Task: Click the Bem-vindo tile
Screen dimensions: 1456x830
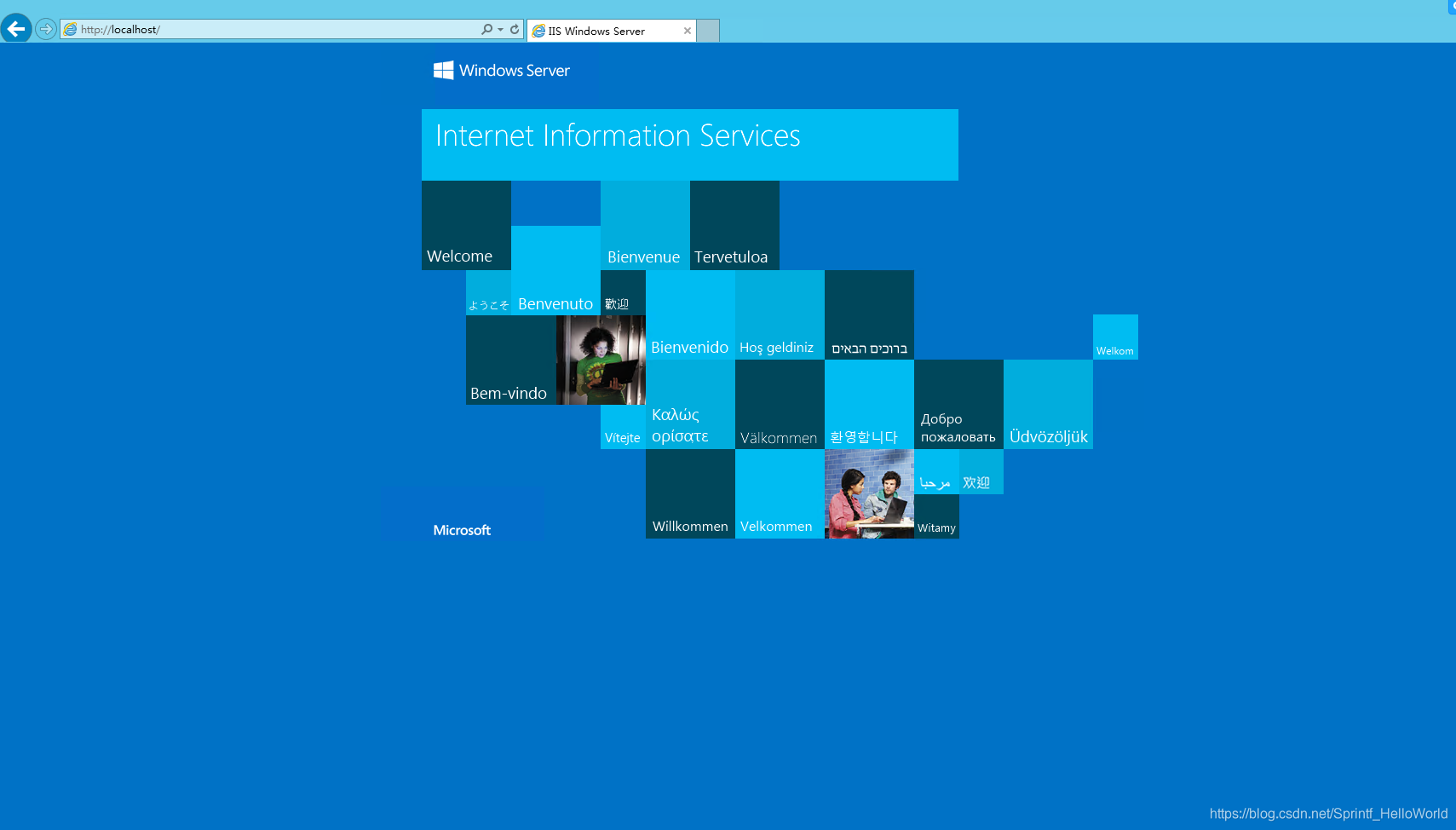Action: click(510, 360)
